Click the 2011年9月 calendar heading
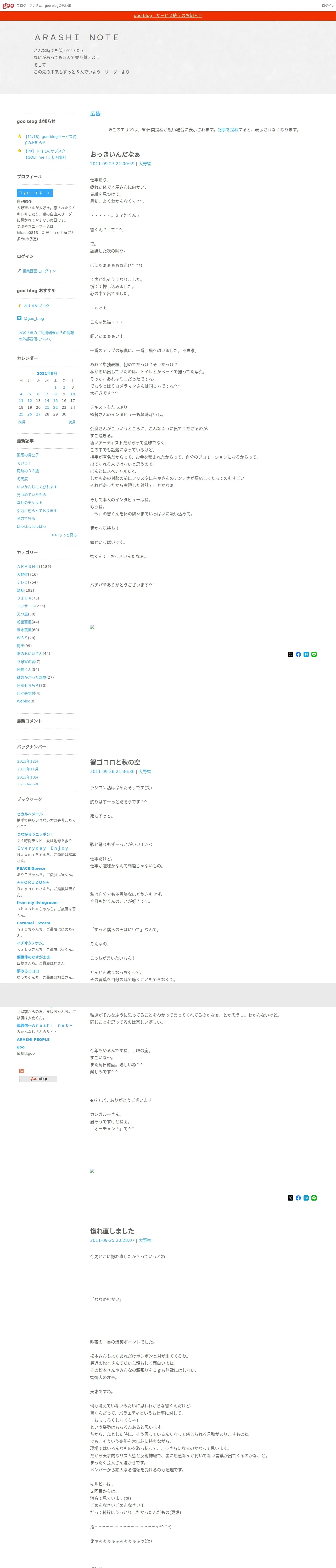 click(x=47, y=373)
